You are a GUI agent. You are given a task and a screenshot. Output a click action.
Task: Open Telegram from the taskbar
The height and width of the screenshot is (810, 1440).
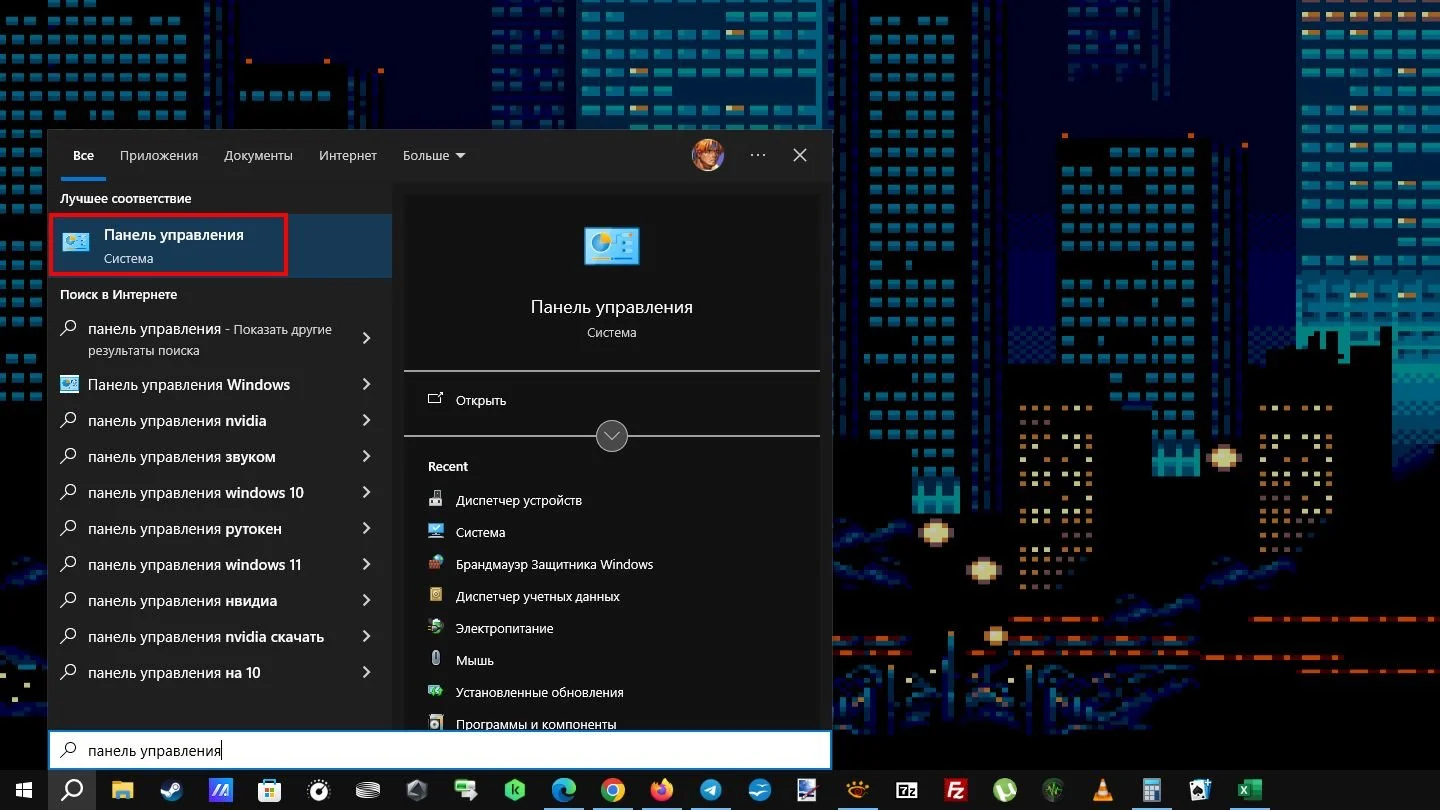coord(711,790)
